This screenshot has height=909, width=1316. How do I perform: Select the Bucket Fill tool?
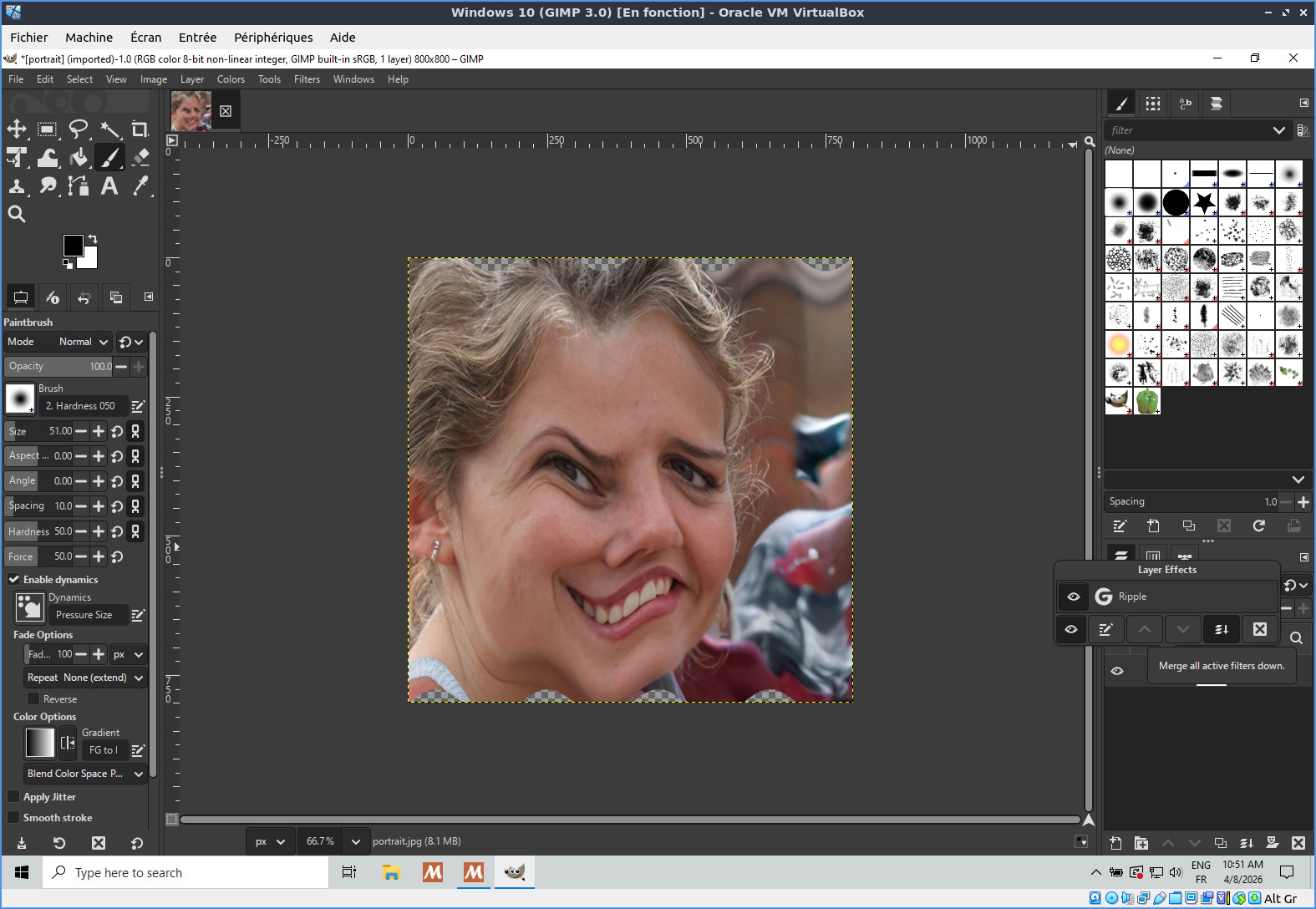(79, 158)
